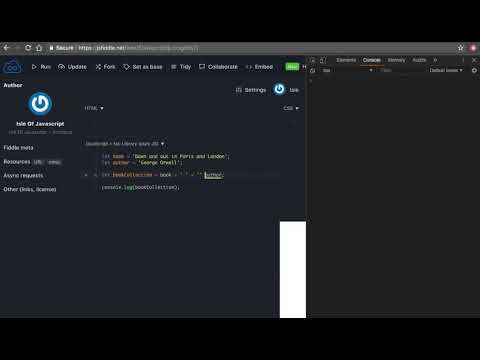Open the browser profile avatar
Viewport: 480px width, 360px height.
coord(473,48)
